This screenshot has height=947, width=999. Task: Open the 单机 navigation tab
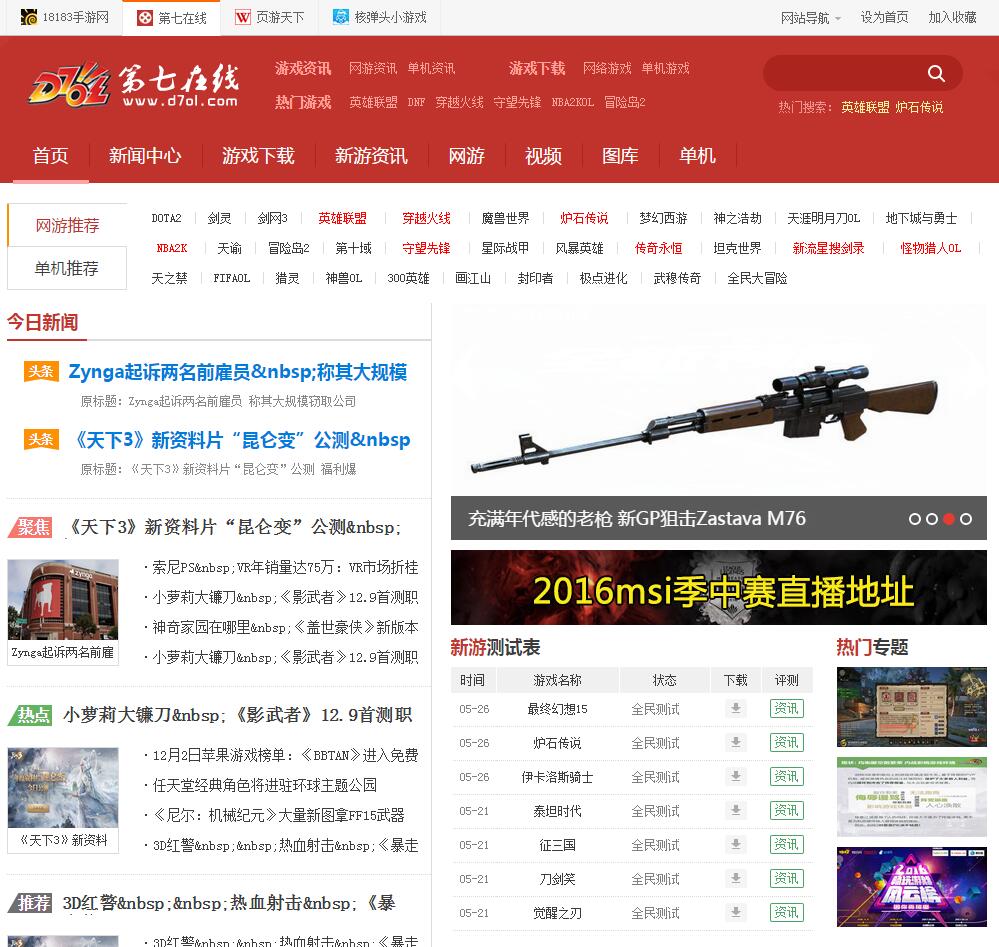coord(697,155)
